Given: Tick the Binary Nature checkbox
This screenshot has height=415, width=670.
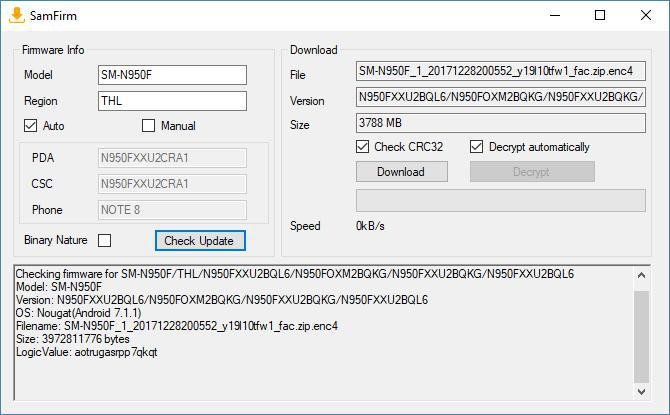Looking at the screenshot, I should [104, 240].
